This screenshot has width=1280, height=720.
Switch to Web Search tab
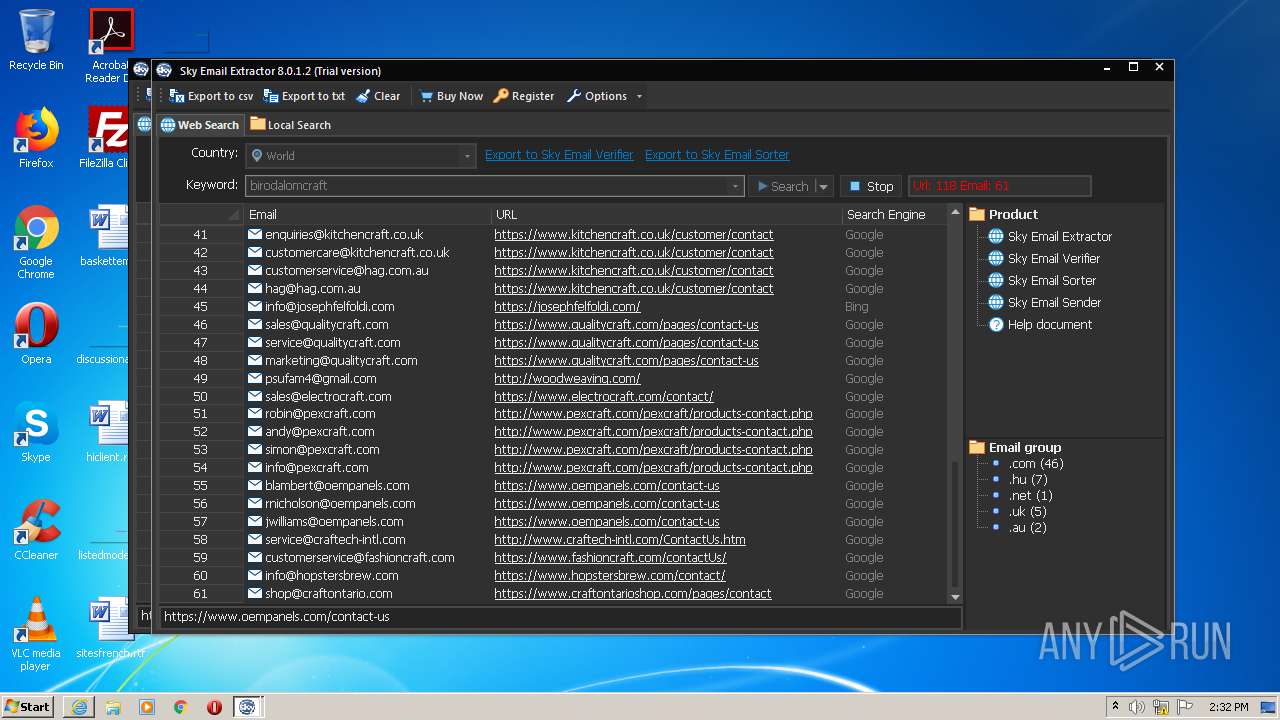[199, 125]
